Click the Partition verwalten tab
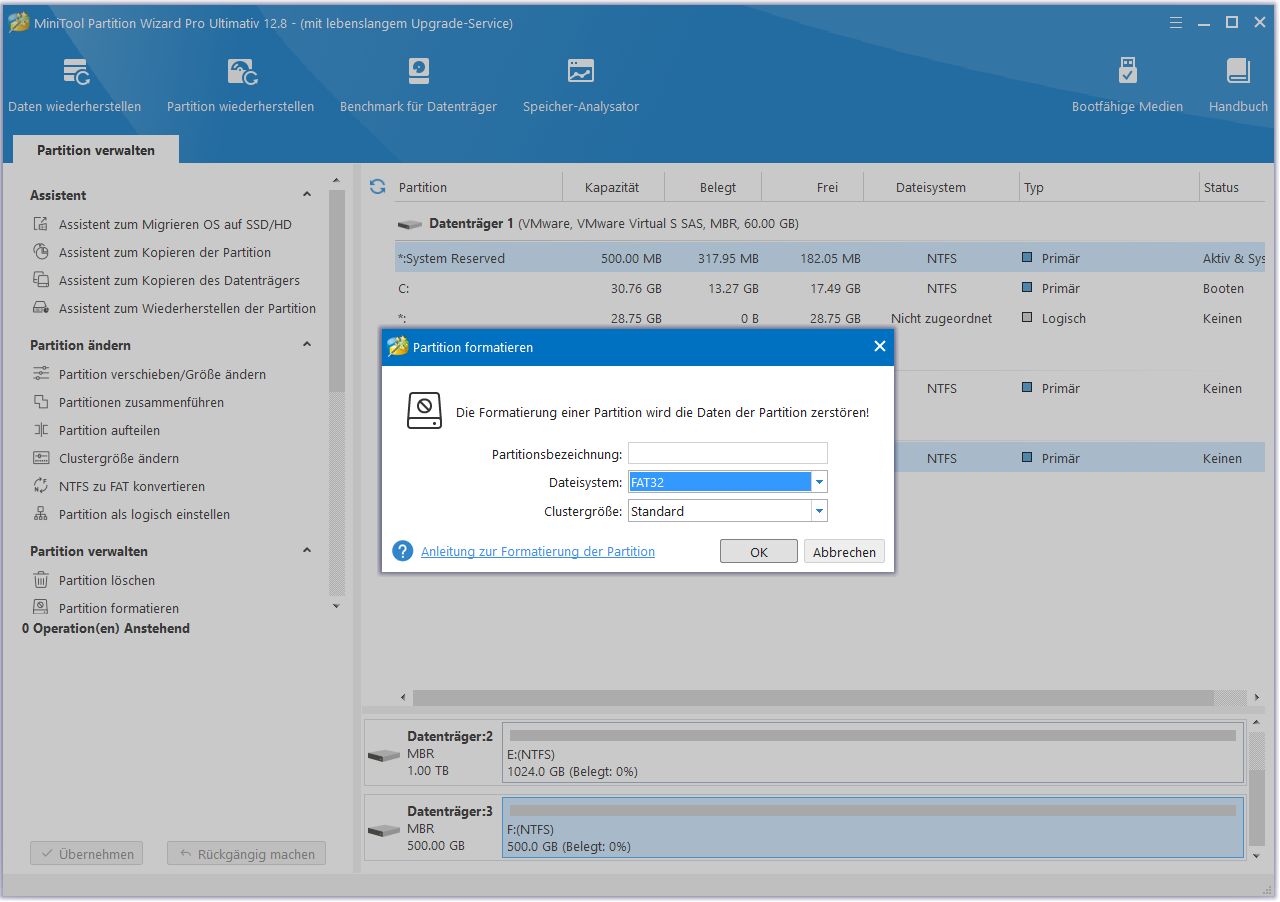The width and height of the screenshot is (1280, 902). 96,150
